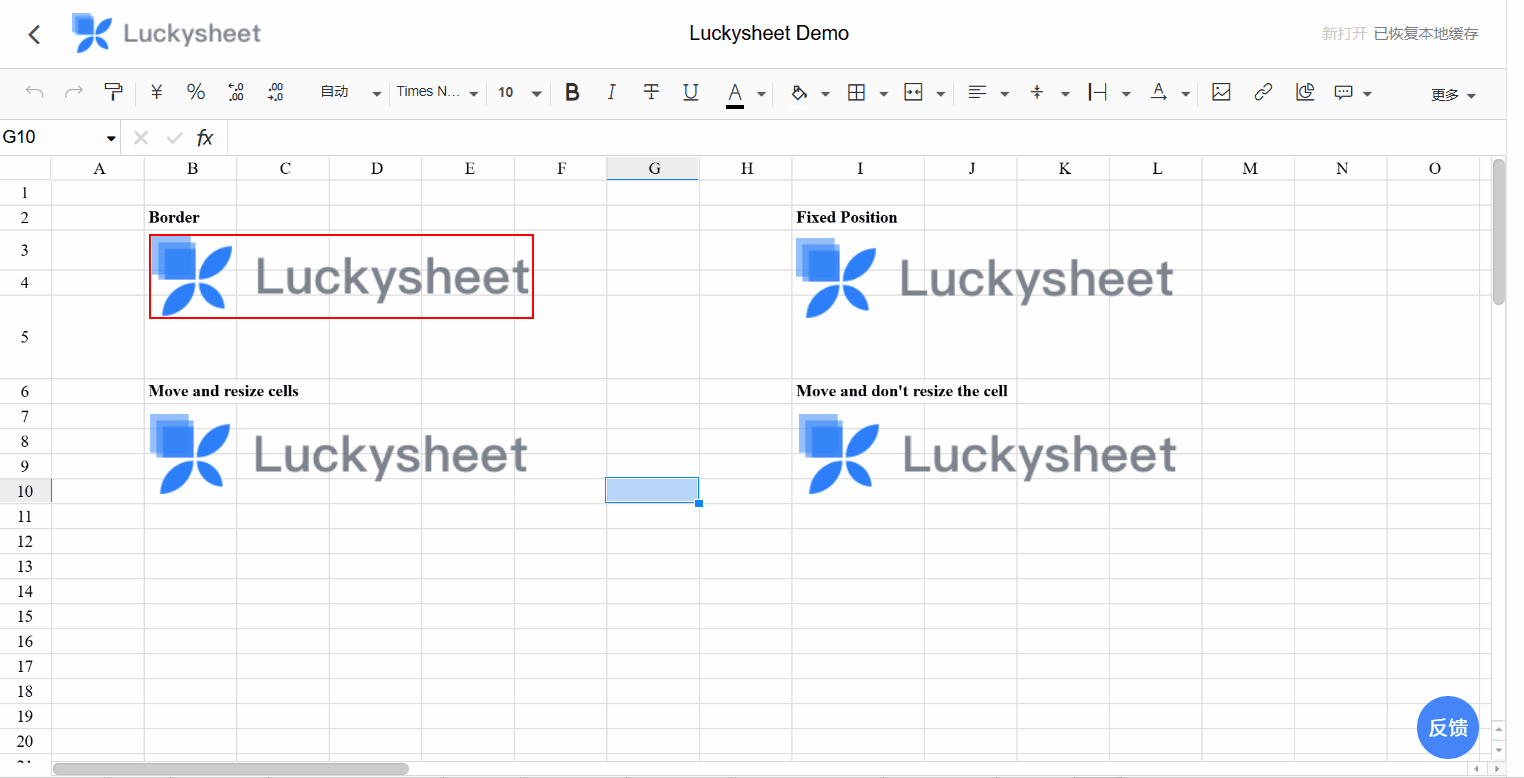Viewport: 1524px width, 778px height.
Task: Insert a hyperlink
Action: point(1263,93)
